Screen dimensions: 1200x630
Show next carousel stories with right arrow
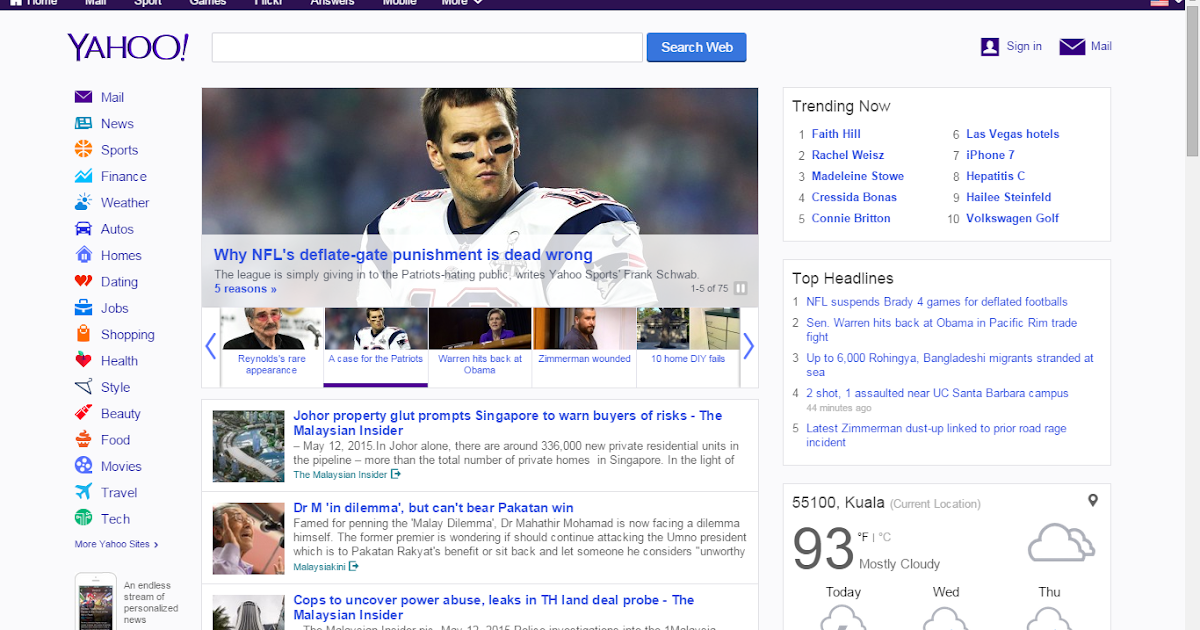click(748, 347)
